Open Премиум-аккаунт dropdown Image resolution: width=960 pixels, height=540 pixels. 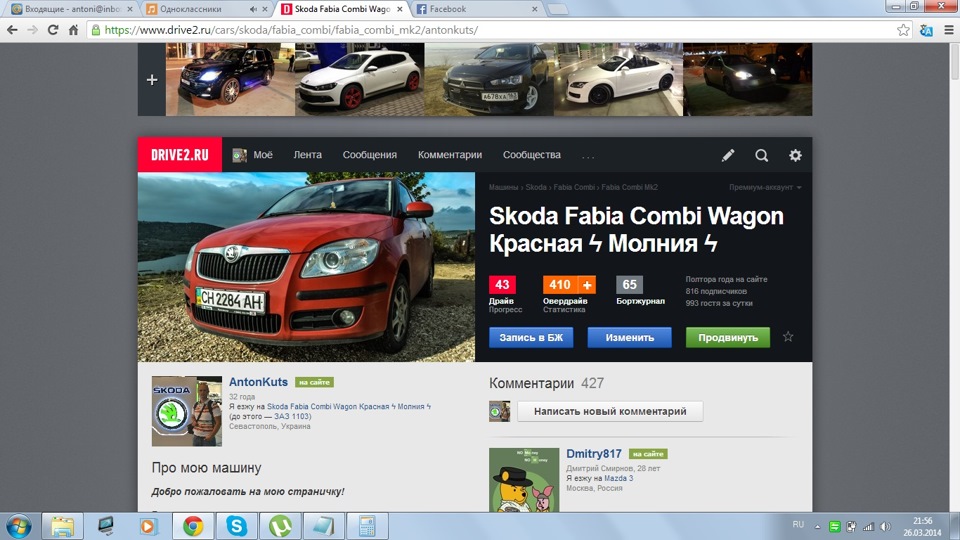(765, 187)
